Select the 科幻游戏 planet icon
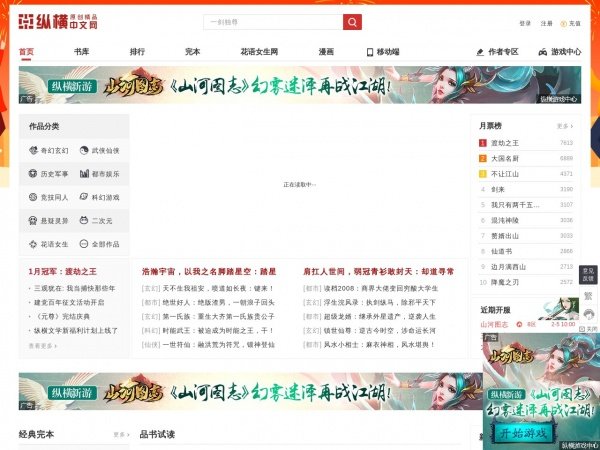The width and height of the screenshot is (600, 450). 84,197
